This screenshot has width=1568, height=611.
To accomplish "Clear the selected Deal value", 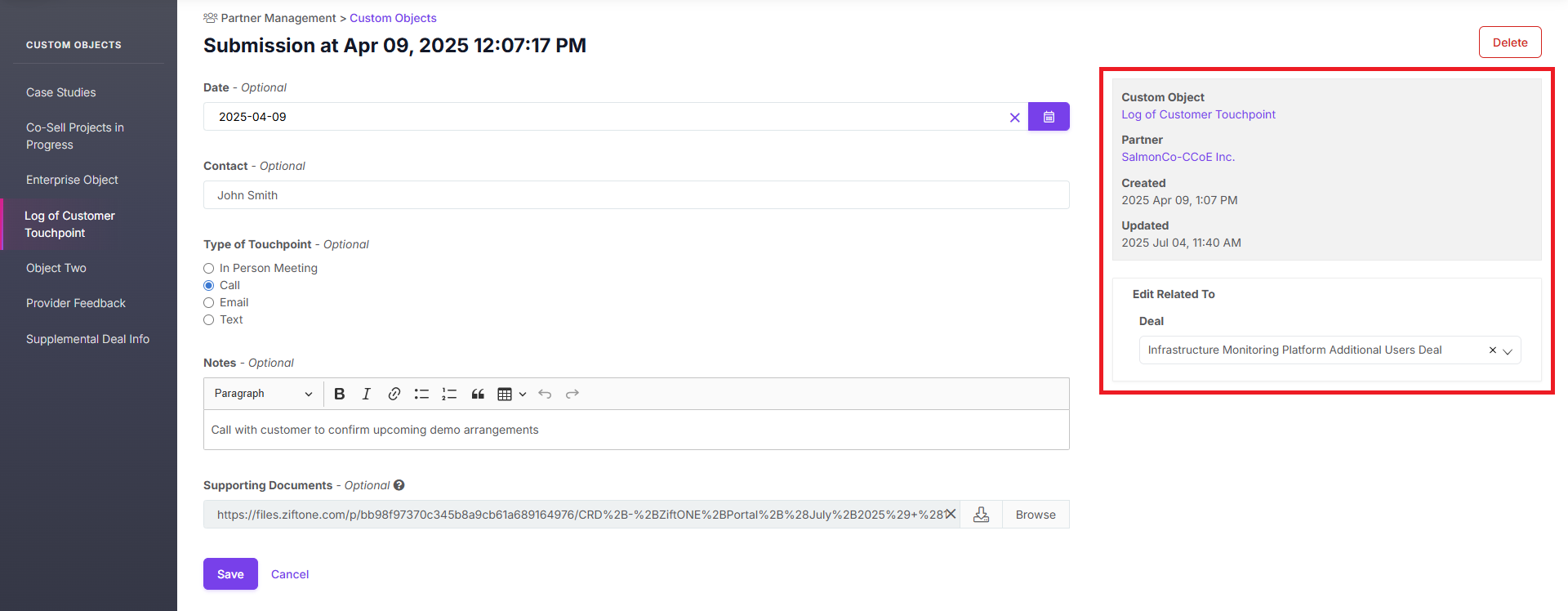I will 1493,350.
